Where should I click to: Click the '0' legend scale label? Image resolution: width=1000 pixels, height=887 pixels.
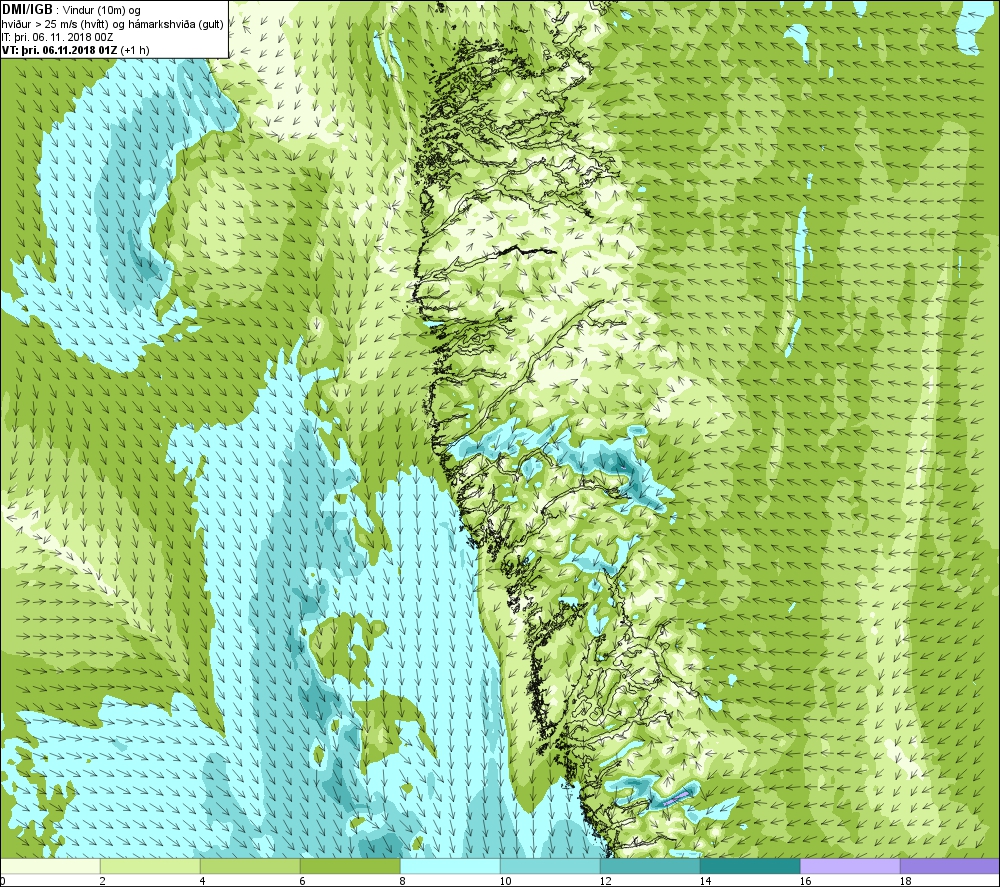click(3, 881)
